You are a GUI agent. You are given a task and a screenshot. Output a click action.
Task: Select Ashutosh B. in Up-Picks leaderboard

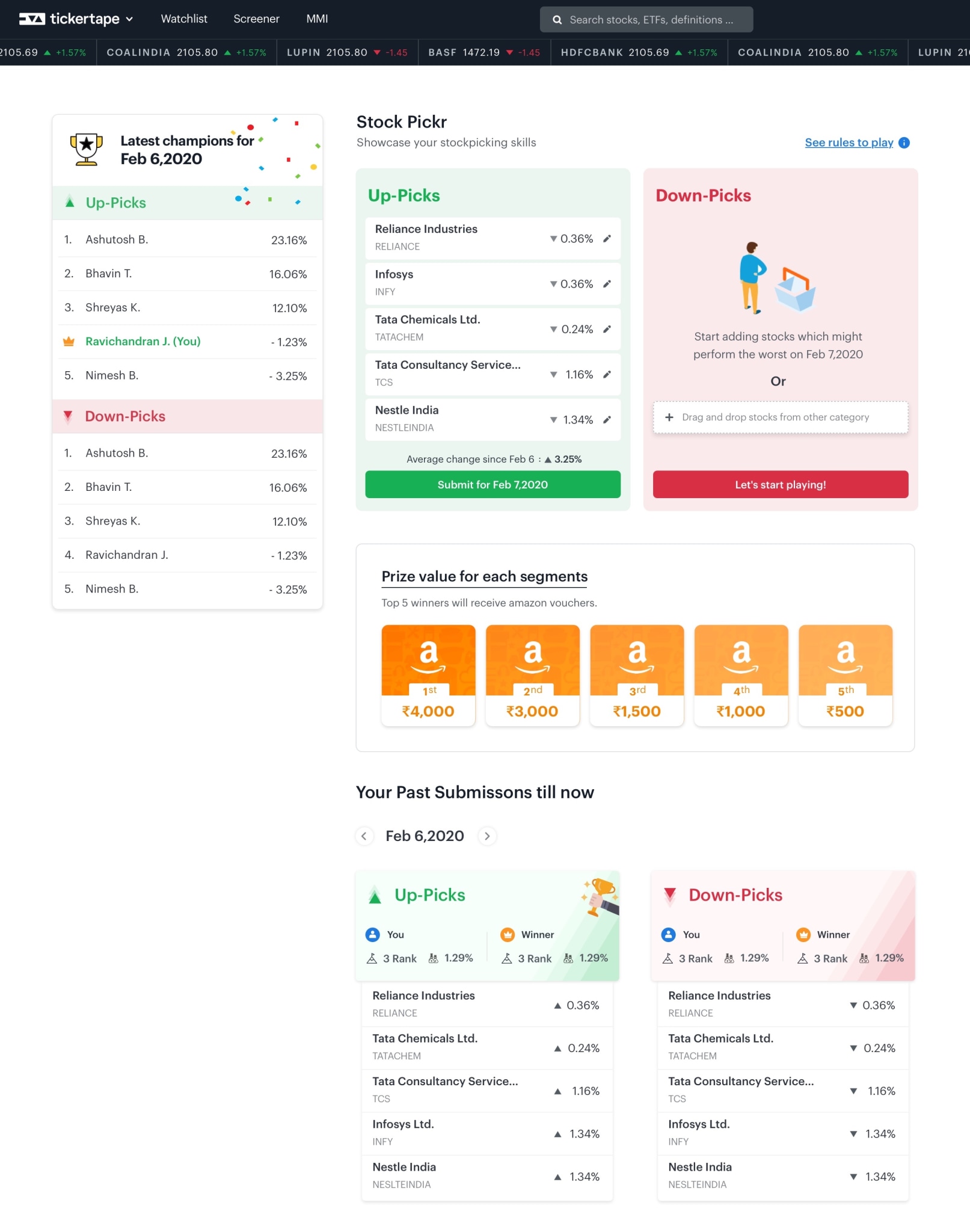click(x=187, y=239)
